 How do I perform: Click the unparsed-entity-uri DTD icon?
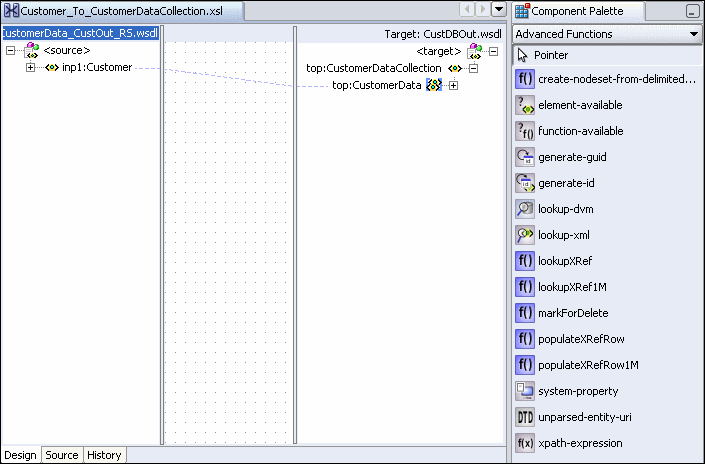point(525,418)
